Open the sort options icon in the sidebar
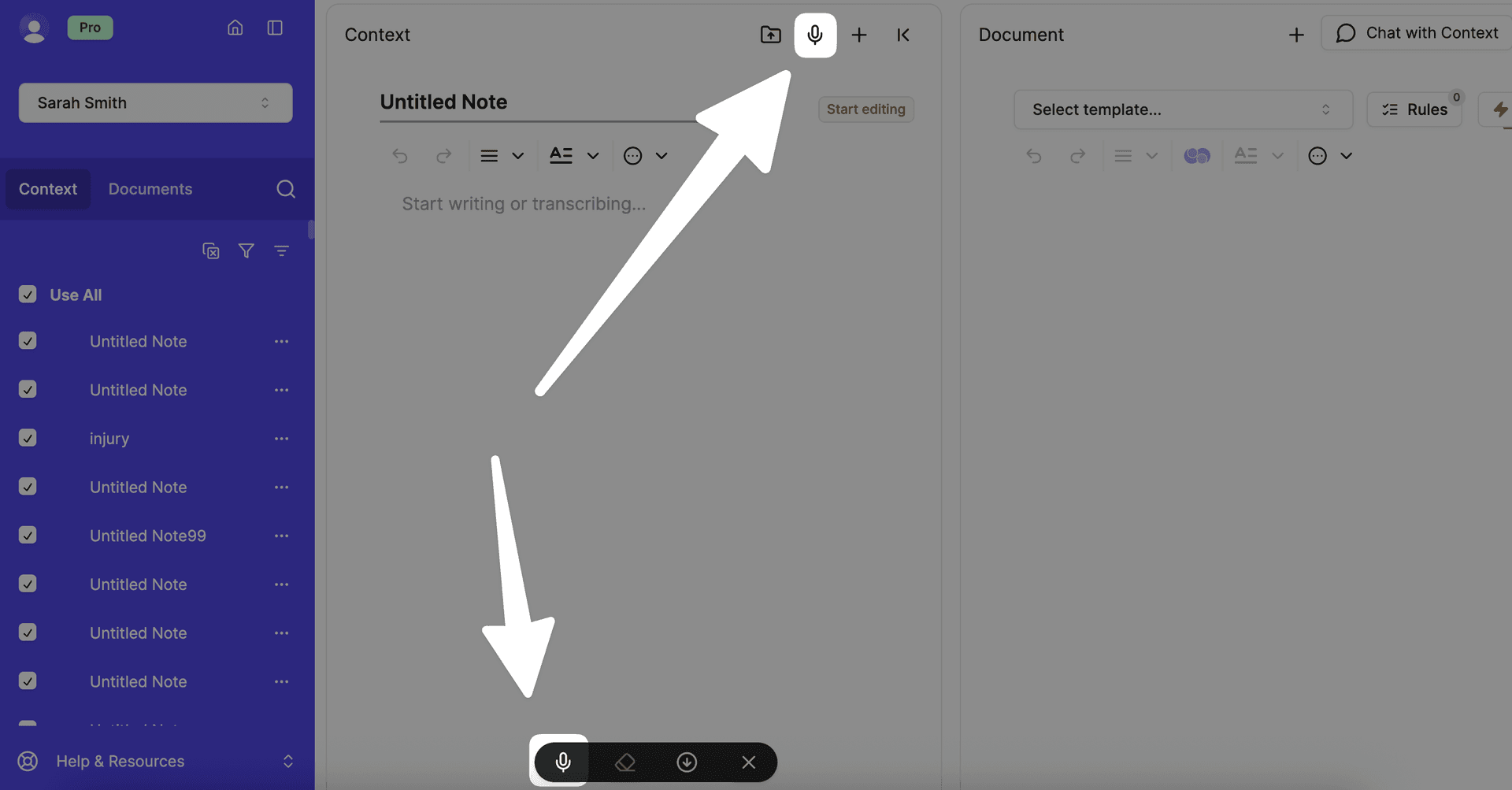This screenshot has height=790, width=1512. point(282,250)
